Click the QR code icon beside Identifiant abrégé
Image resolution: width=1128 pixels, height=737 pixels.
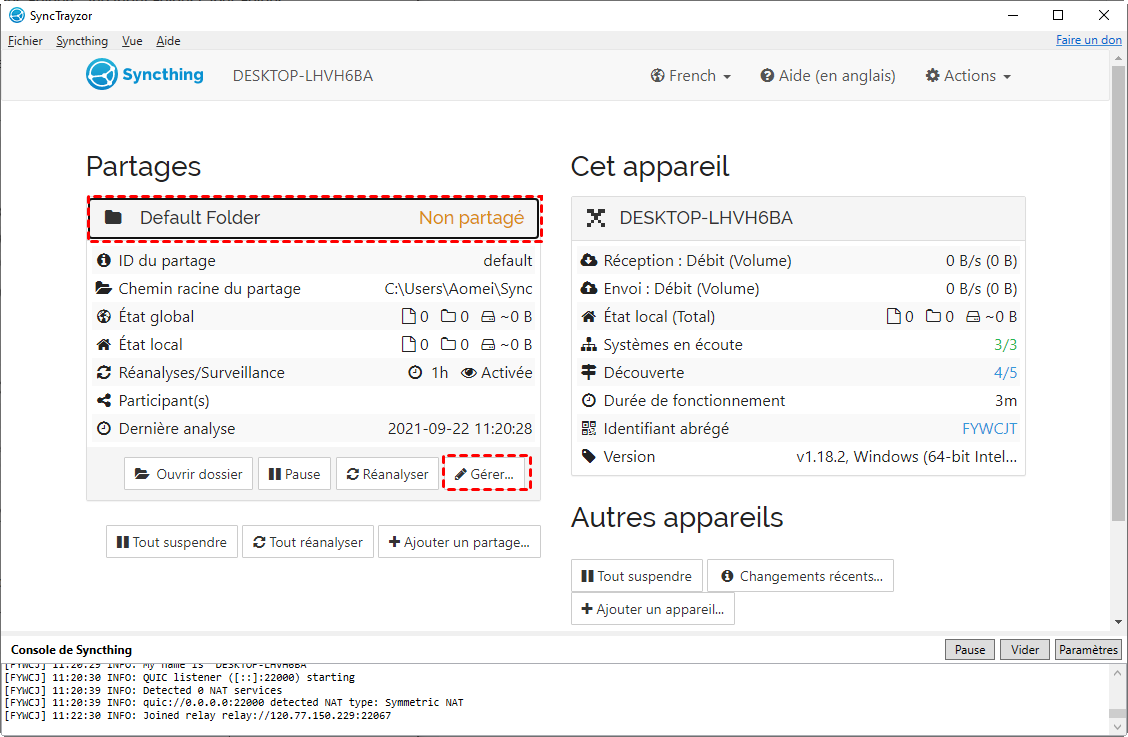coord(588,429)
